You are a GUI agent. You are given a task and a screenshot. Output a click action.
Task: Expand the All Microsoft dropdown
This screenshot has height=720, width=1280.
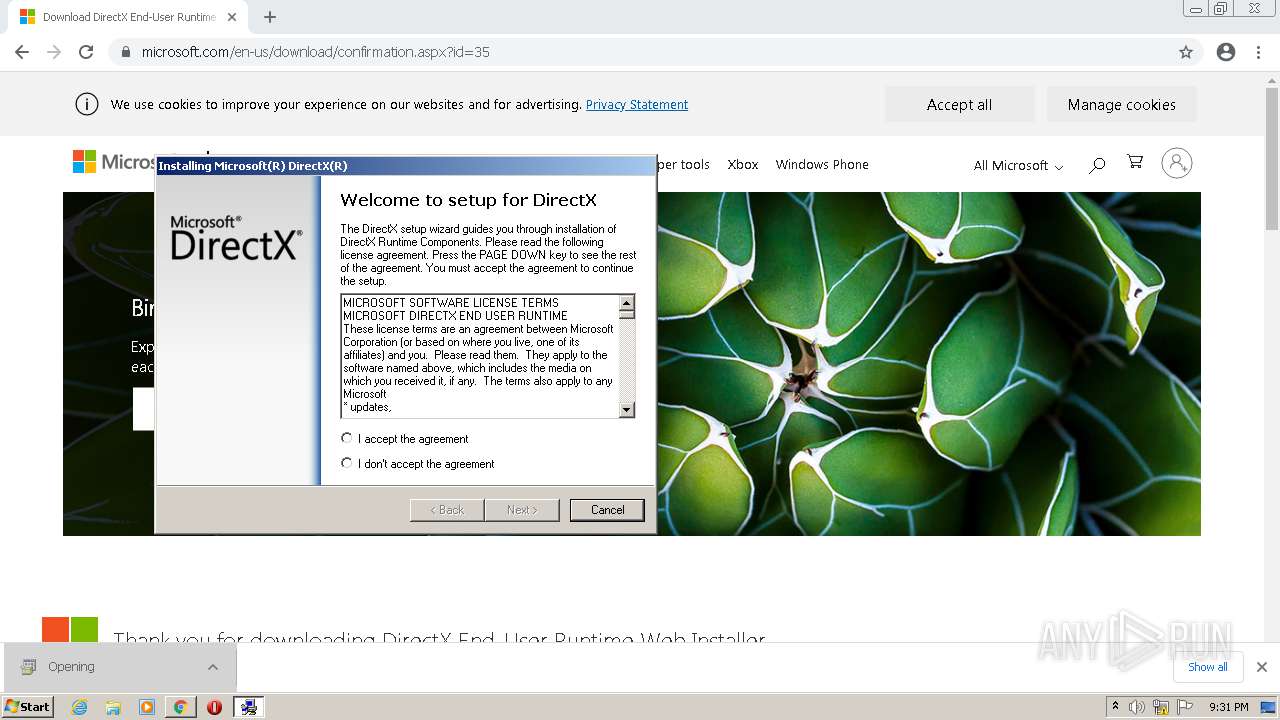coord(1018,165)
